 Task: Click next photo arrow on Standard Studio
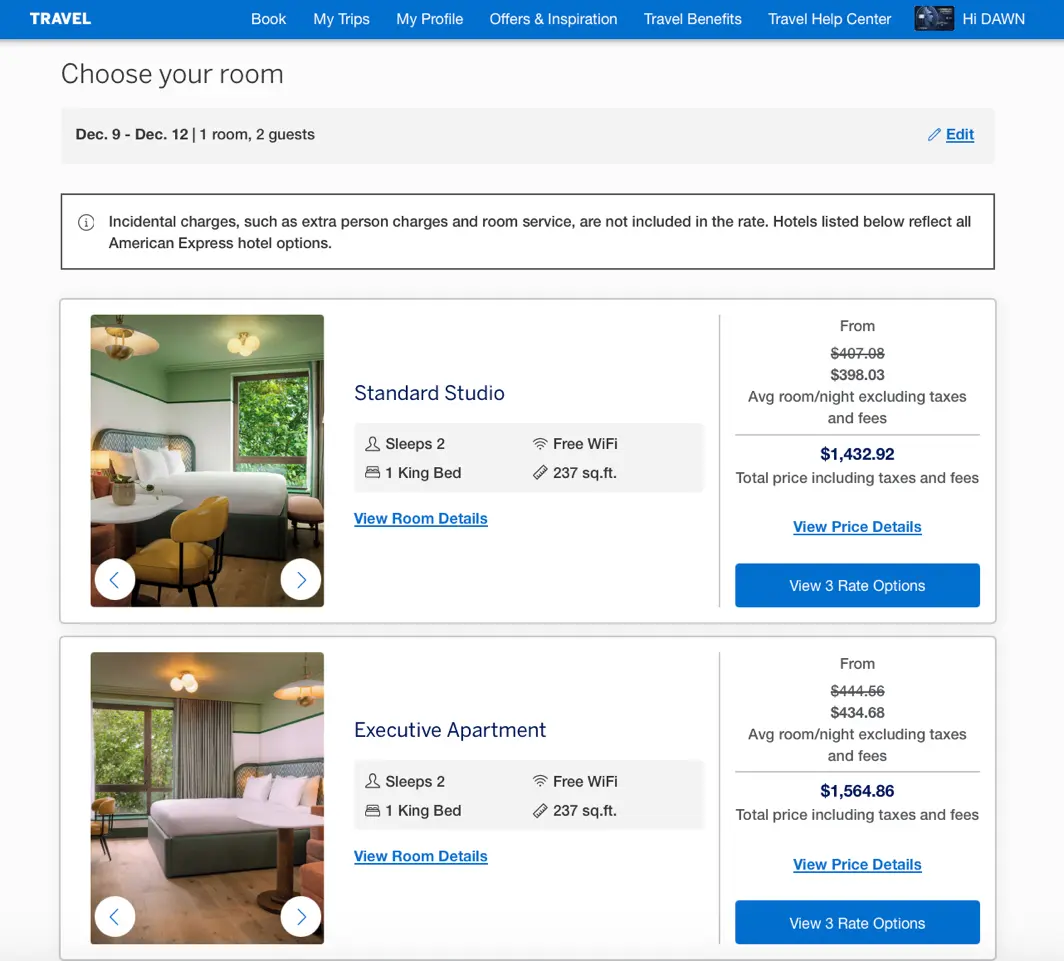[x=301, y=579]
